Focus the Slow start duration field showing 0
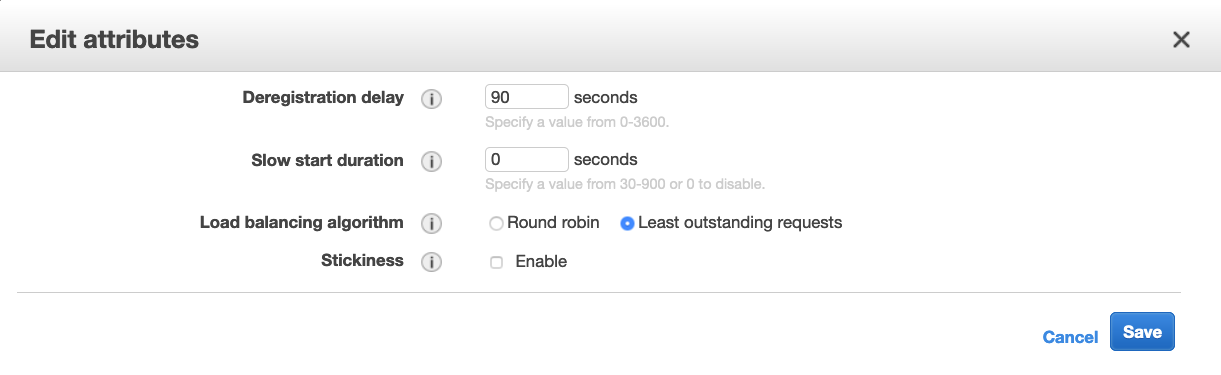 pos(527,159)
